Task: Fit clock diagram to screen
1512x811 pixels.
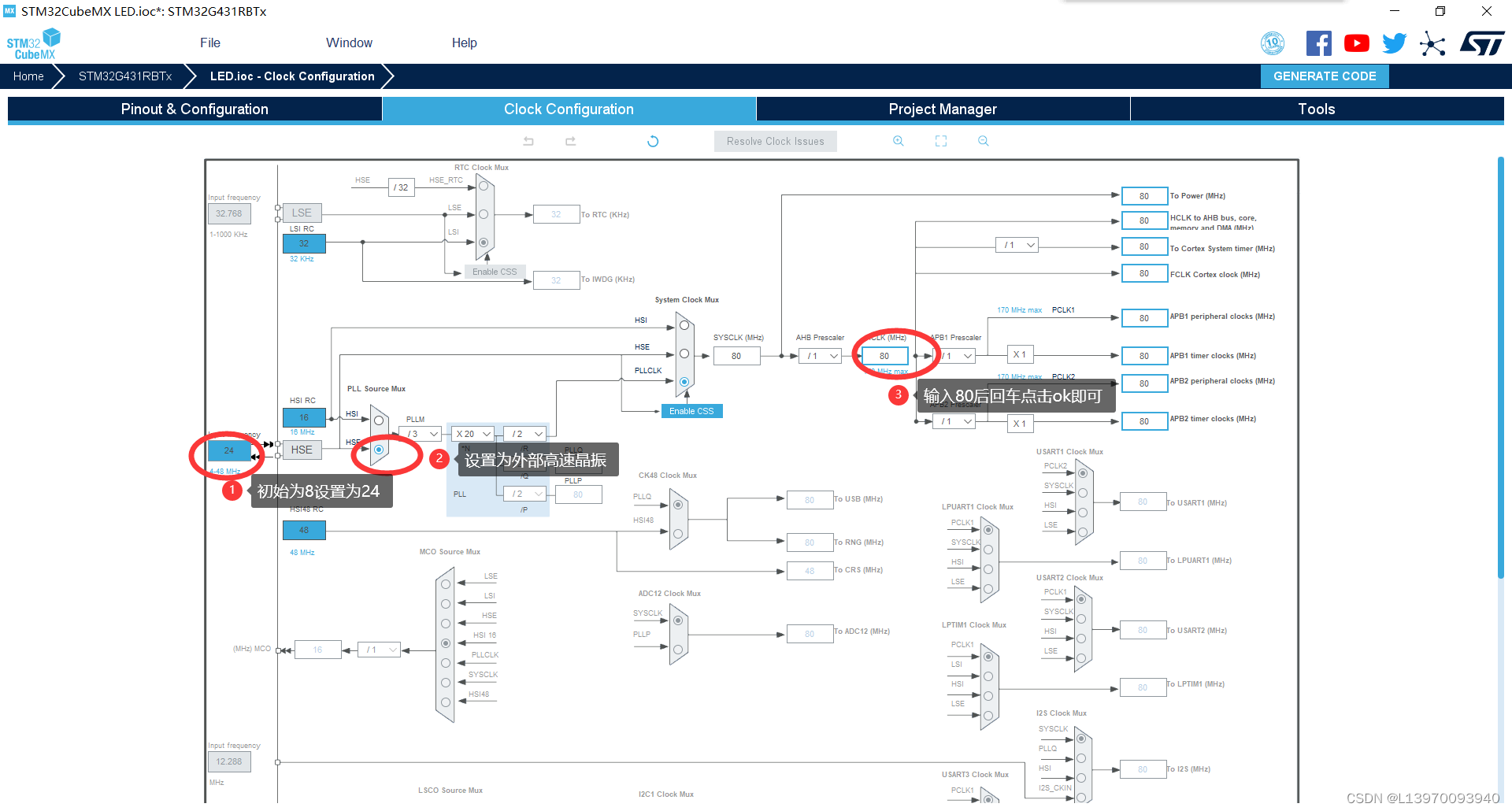Action: [x=940, y=141]
